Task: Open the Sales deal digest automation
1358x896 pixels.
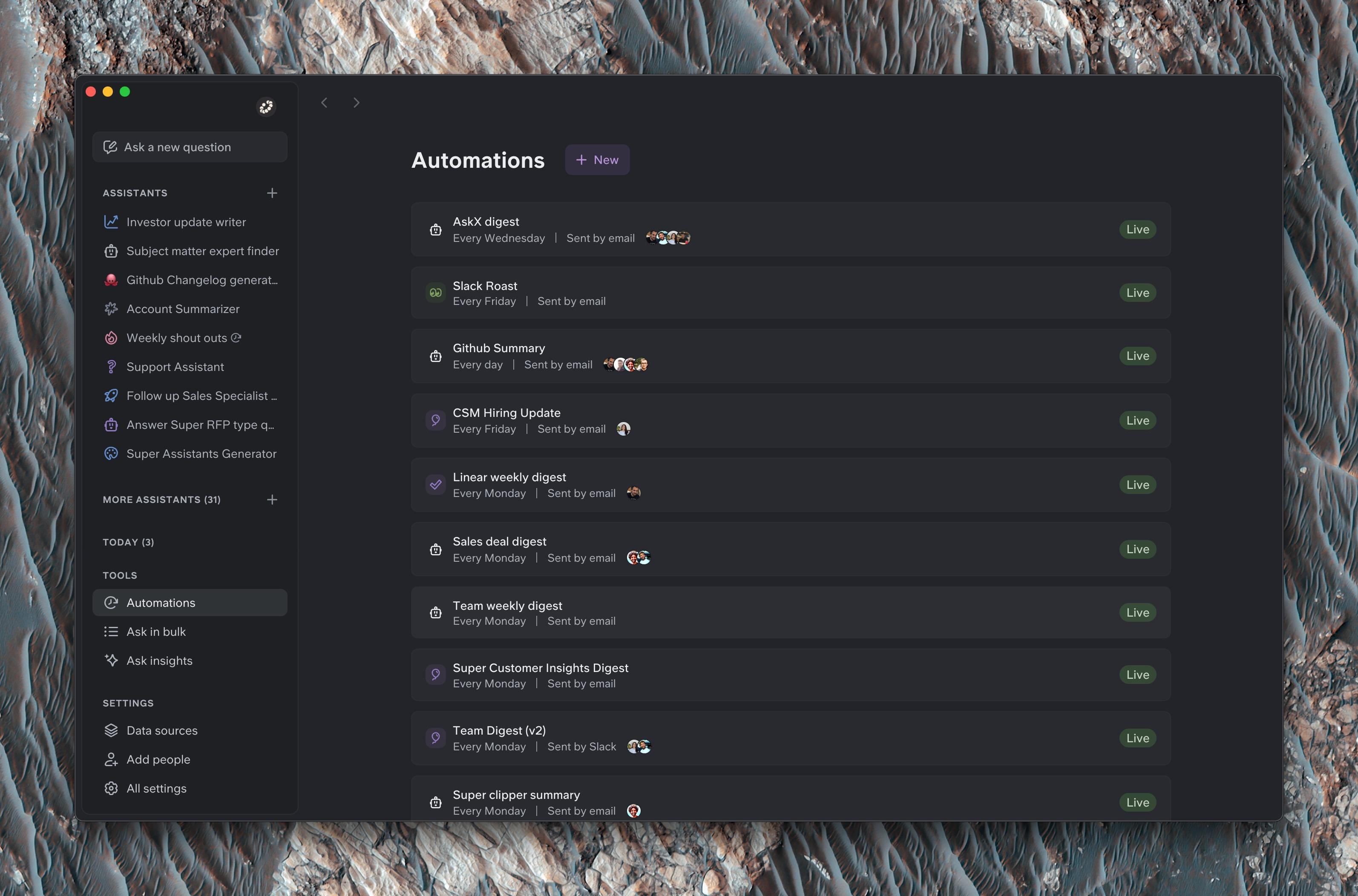Action: click(791, 549)
